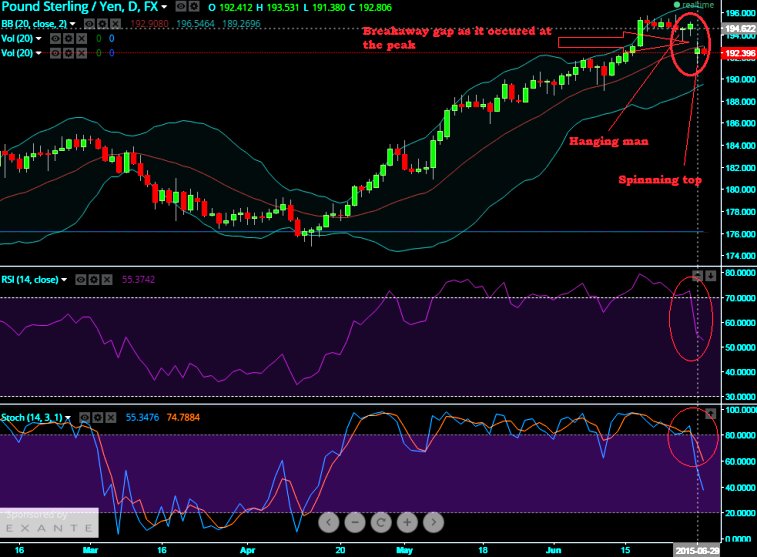Click Stoch orange value 74.7884
Screen dimensions: 757x557
click(183, 418)
